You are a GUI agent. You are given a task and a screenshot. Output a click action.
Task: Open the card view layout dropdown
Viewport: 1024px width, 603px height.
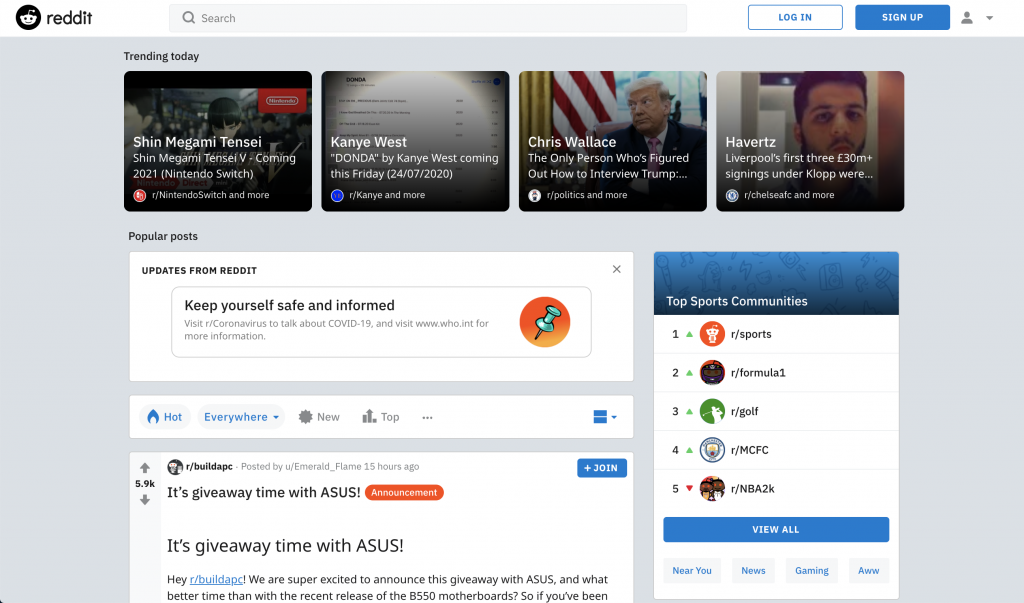(x=605, y=417)
